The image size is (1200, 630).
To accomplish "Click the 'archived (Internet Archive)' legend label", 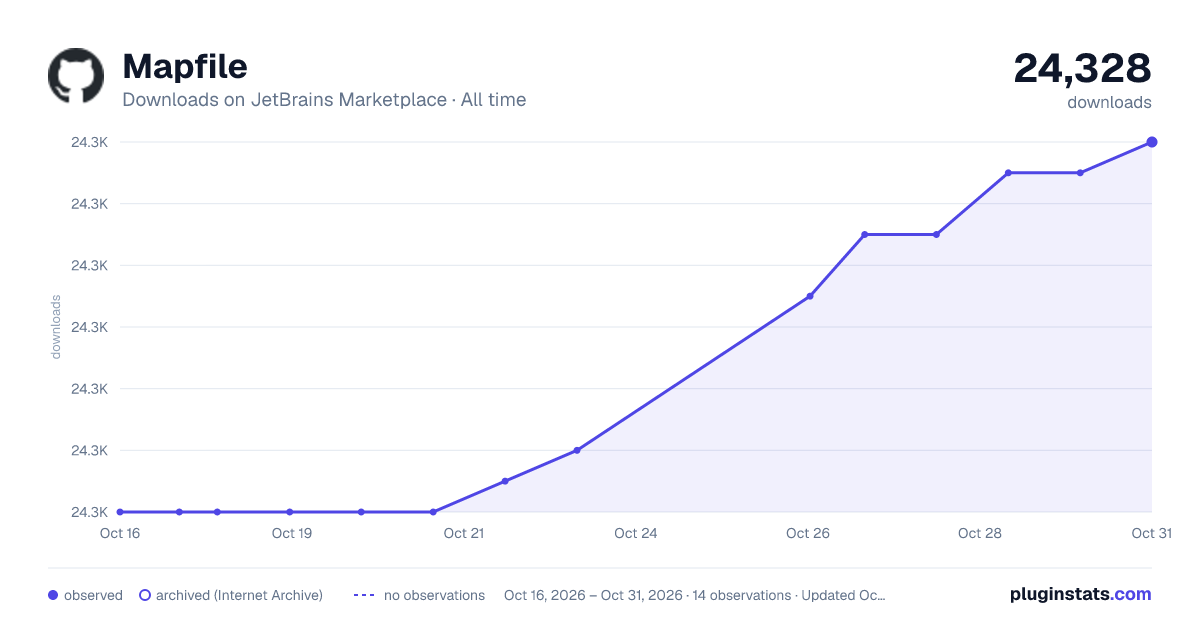I will point(239,595).
